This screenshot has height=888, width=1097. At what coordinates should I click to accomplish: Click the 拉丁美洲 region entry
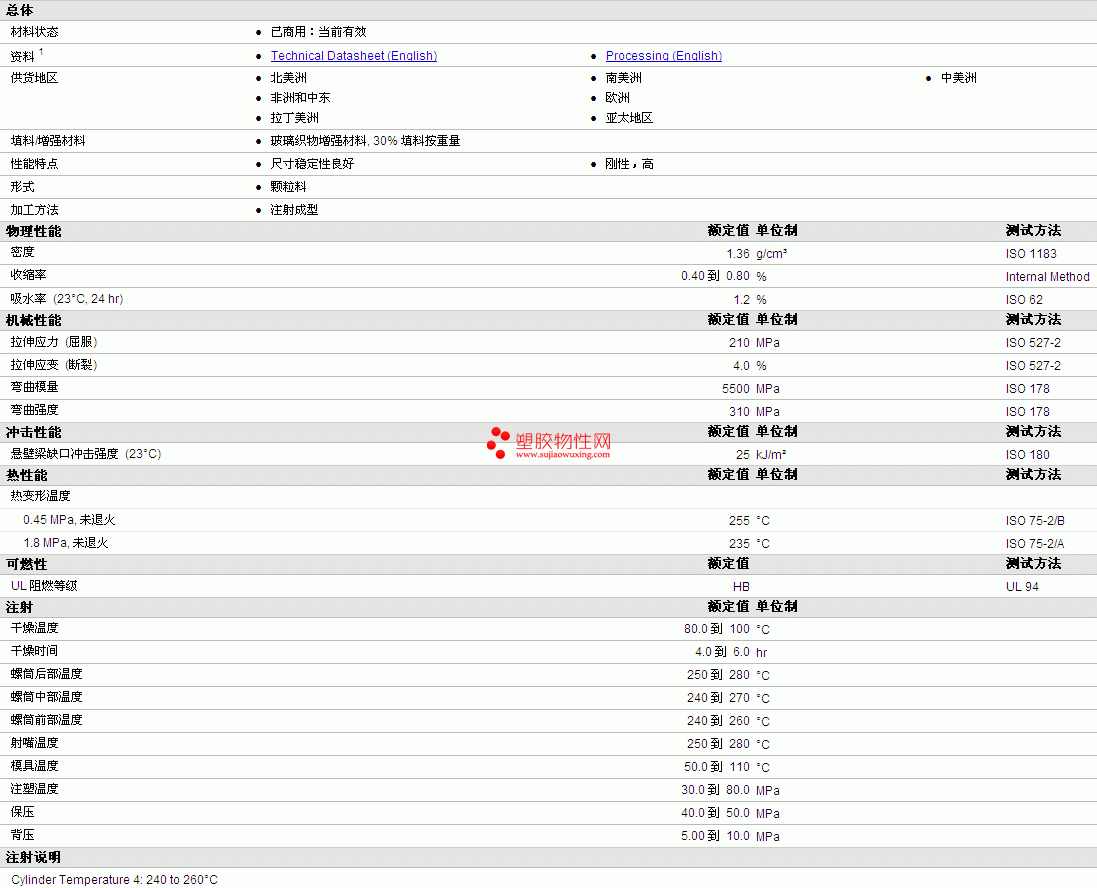[295, 118]
